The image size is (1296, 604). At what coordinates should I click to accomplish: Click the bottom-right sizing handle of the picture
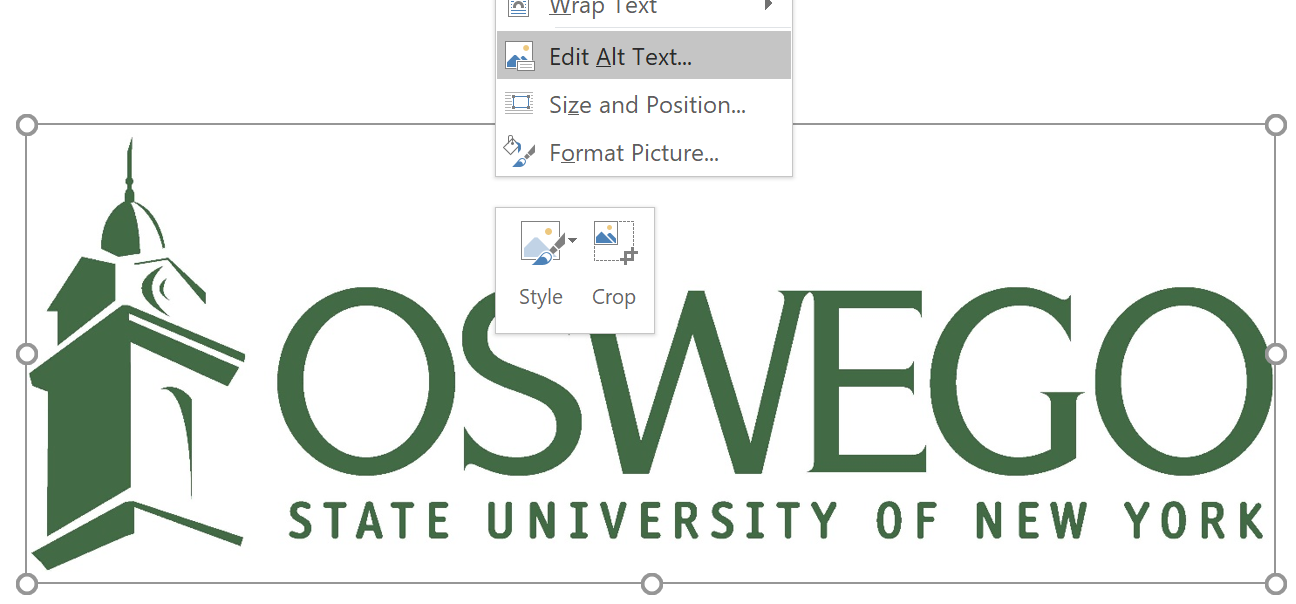[1275, 583]
